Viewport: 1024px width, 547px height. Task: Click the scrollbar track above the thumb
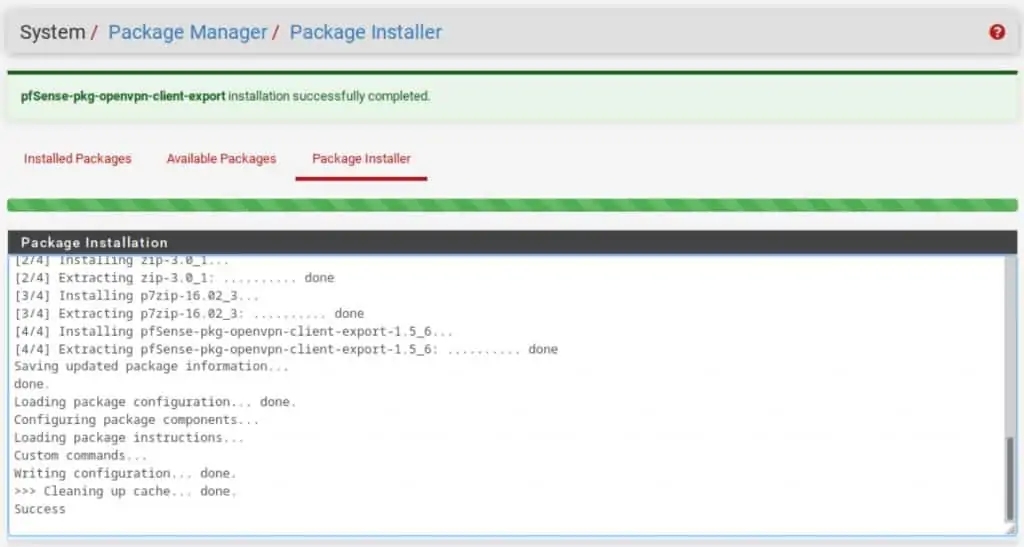1010,340
